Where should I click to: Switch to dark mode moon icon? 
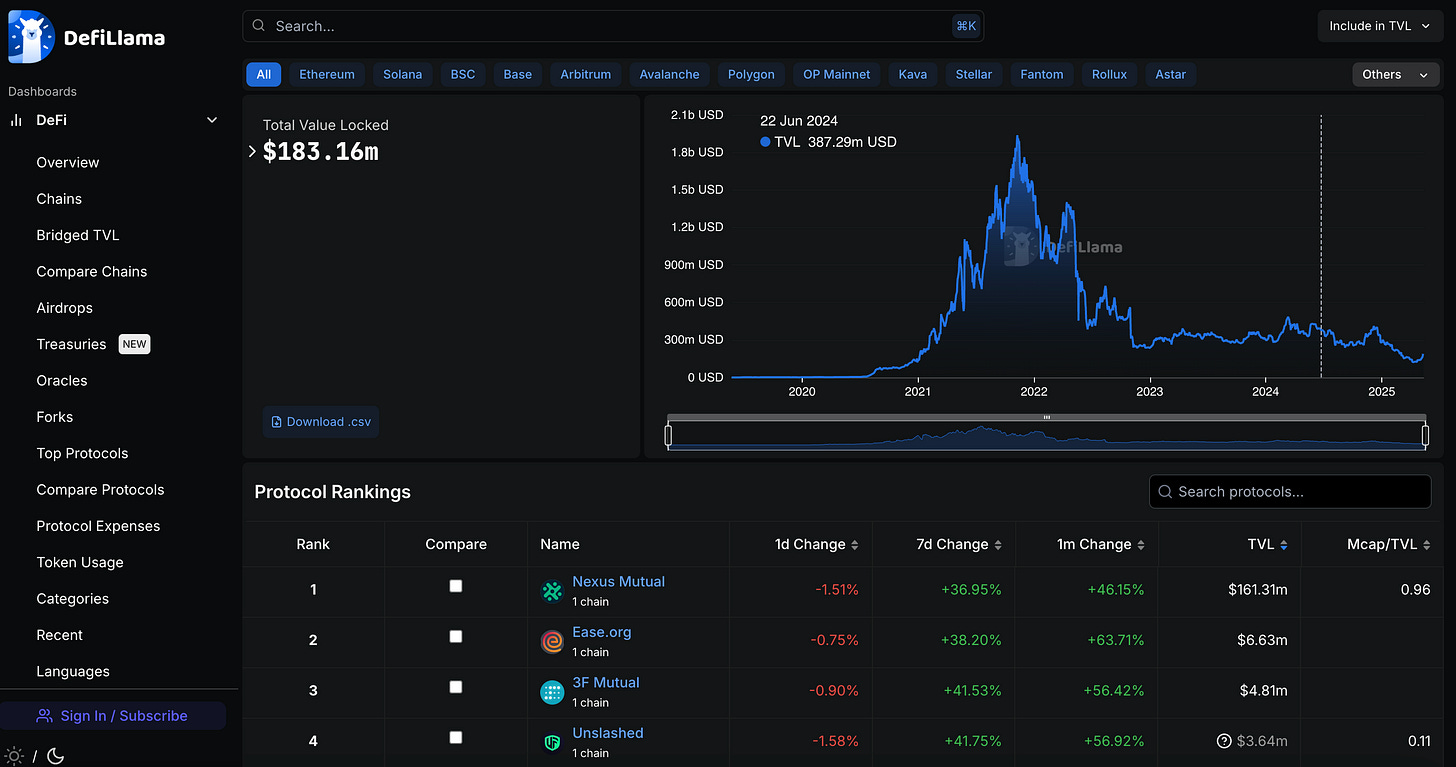tap(56, 756)
